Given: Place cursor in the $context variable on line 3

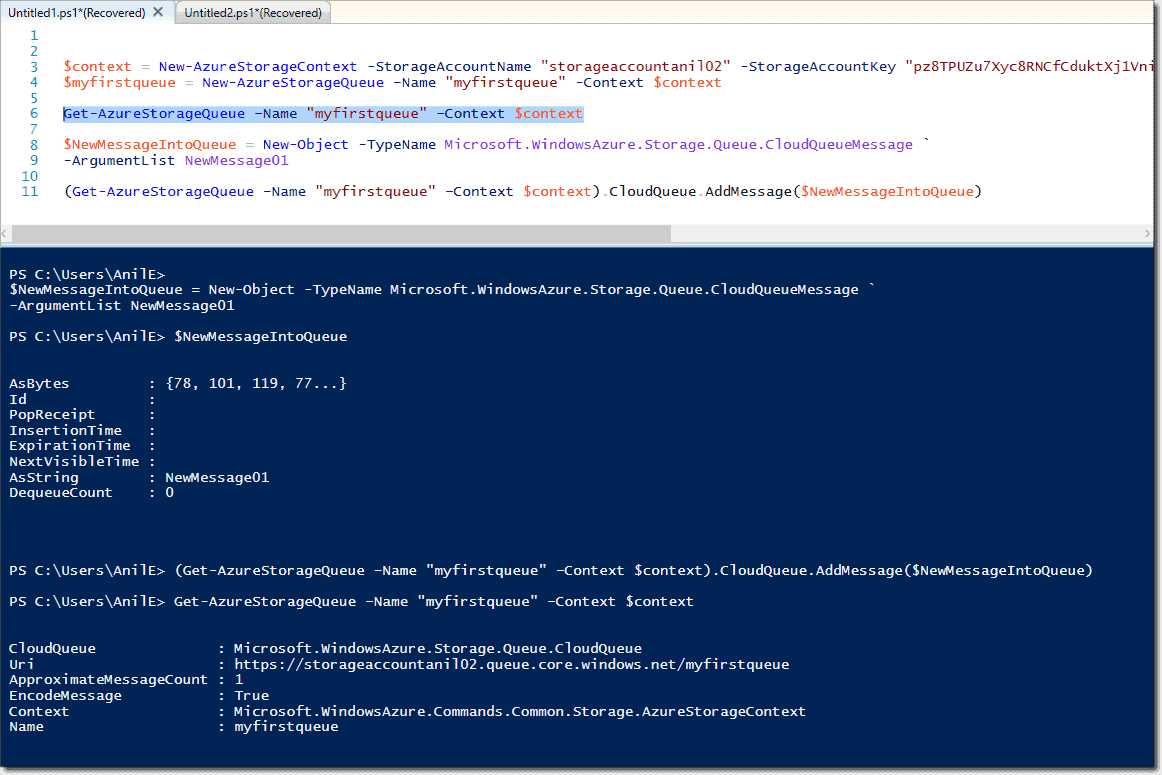Looking at the screenshot, I should point(97,66).
